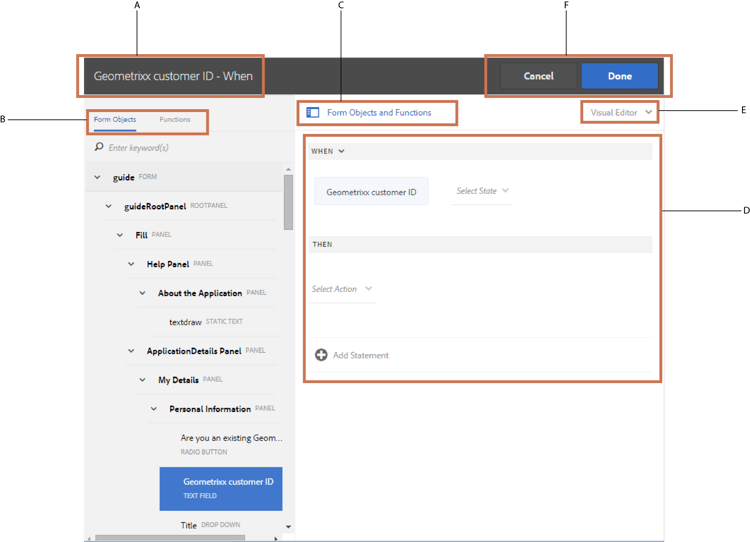The image size is (750, 542).
Task: Open the Select State dropdown
Action: click(482, 191)
